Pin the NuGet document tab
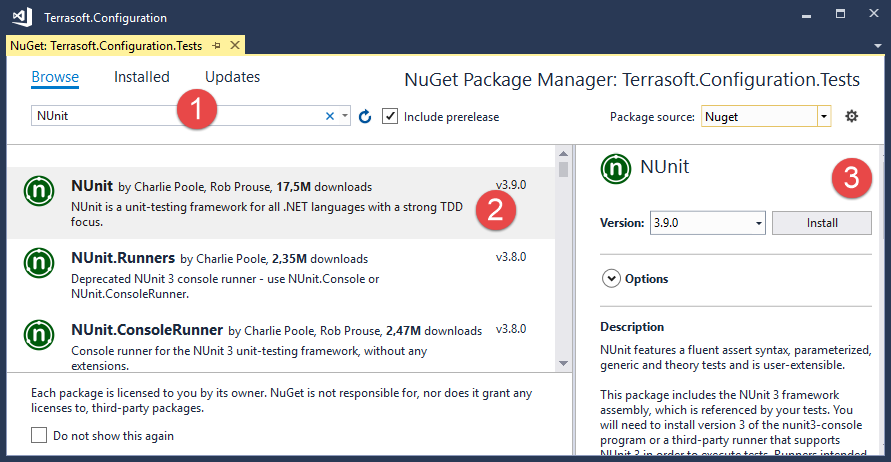This screenshot has width=891, height=462. click(x=216, y=46)
